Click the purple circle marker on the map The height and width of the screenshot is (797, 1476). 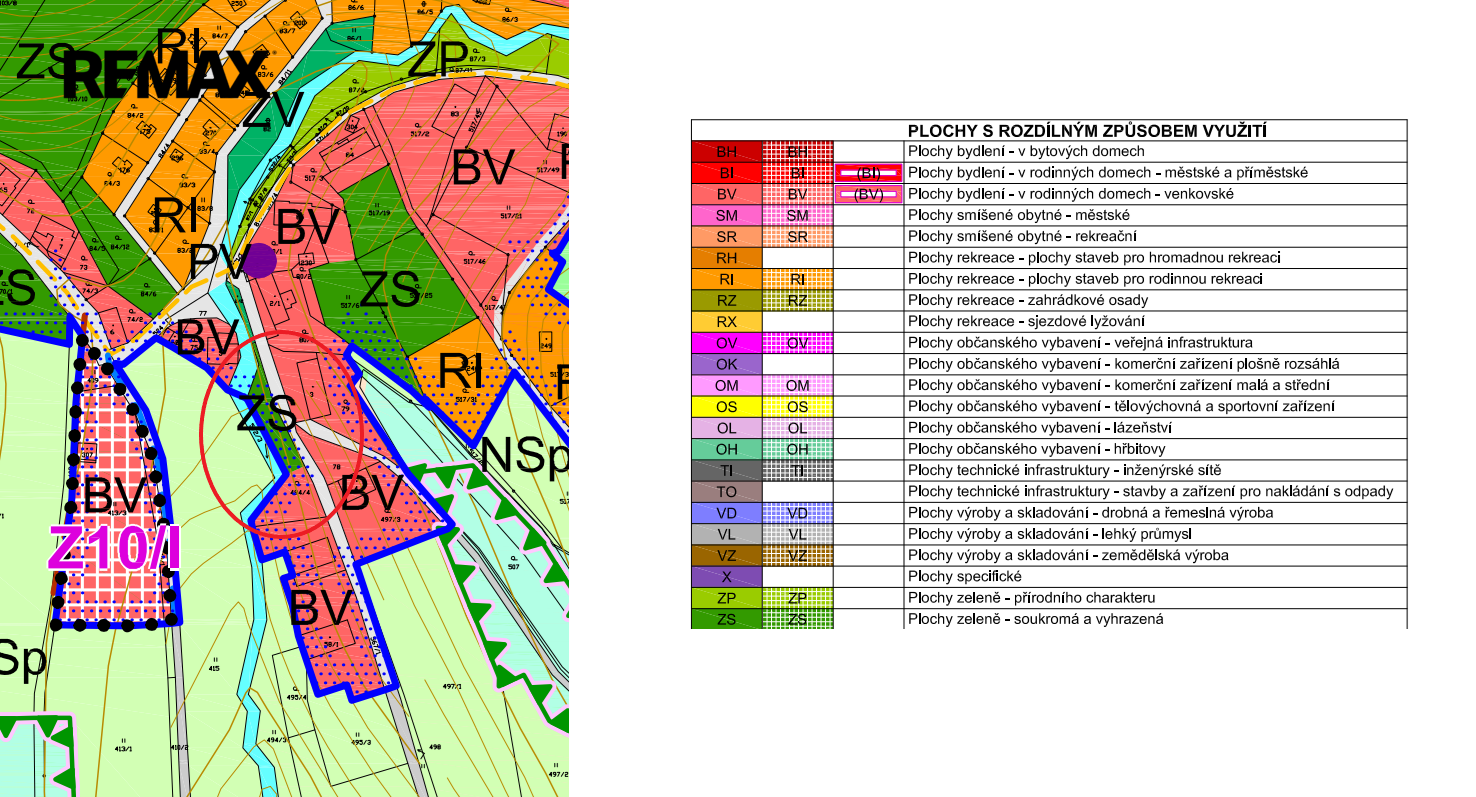click(261, 260)
